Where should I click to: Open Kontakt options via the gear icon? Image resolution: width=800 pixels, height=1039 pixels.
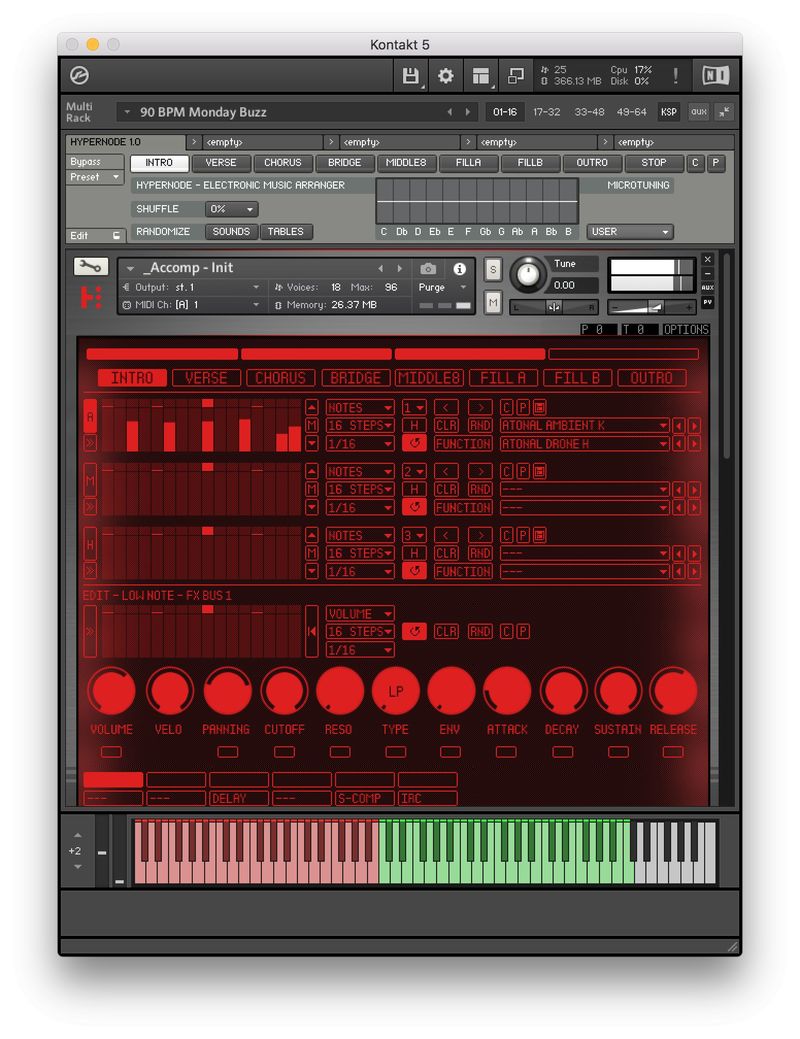point(445,76)
